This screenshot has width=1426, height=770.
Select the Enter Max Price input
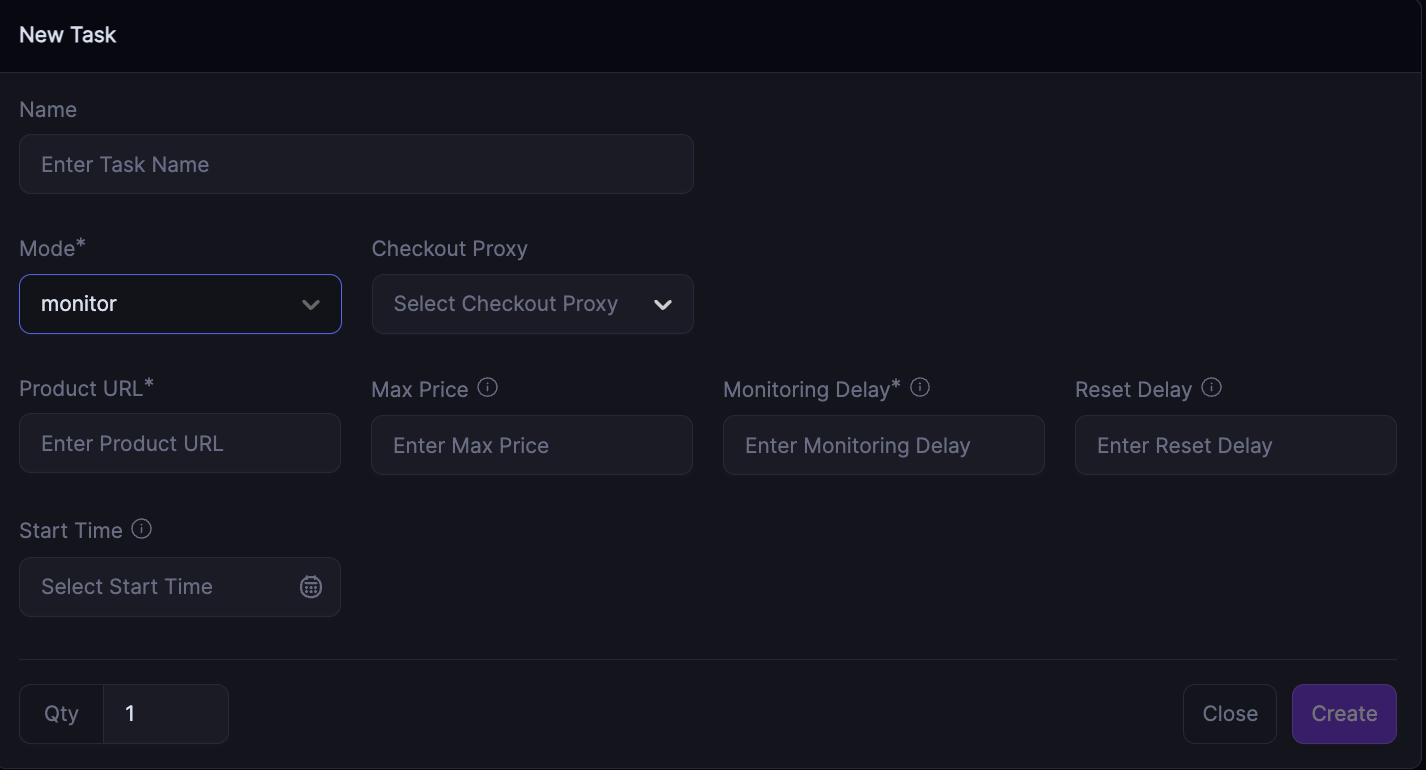532,446
